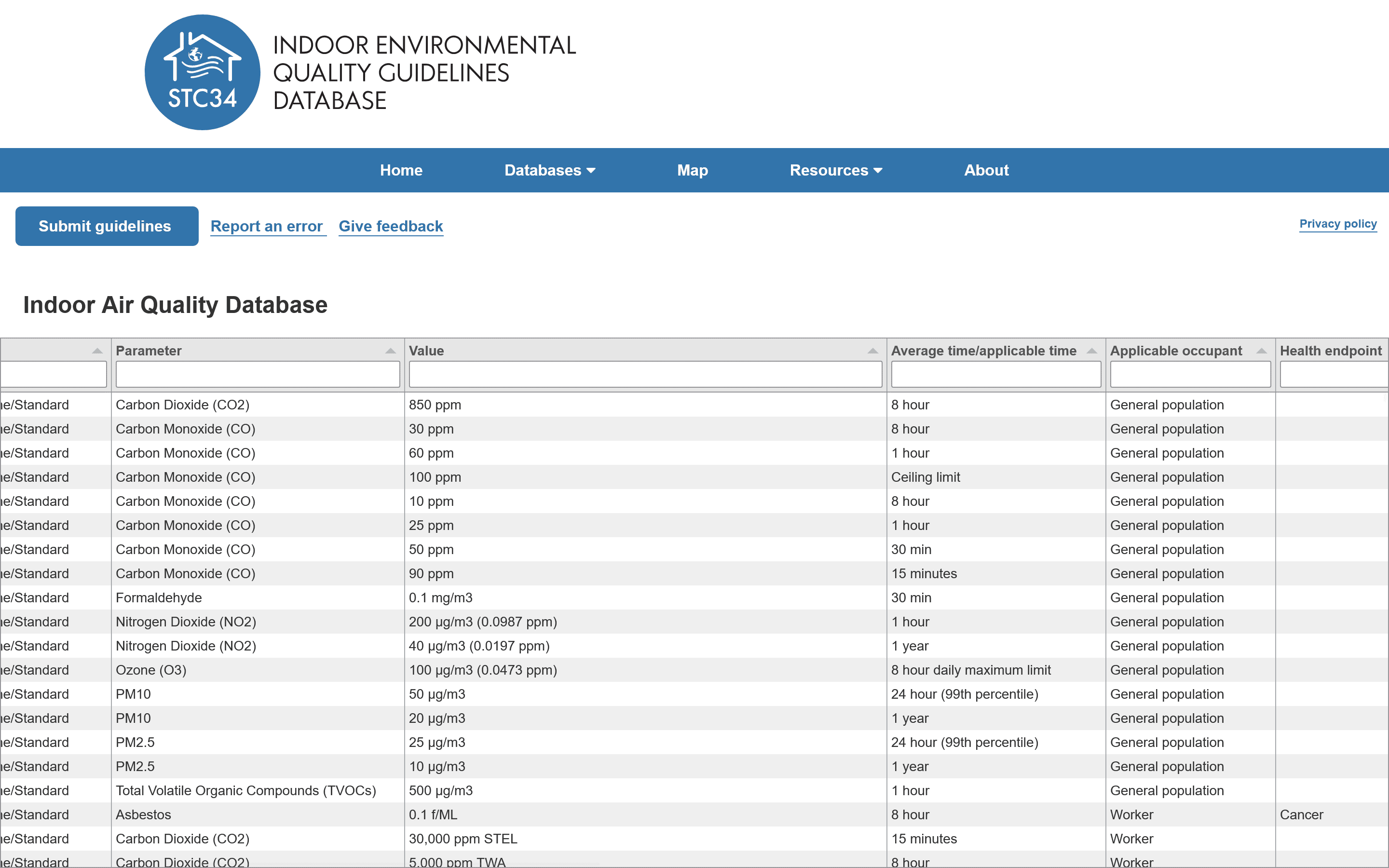The height and width of the screenshot is (868, 1389).
Task: Sort by the leftmost cut-off column arrow
Action: click(x=97, y=351)
